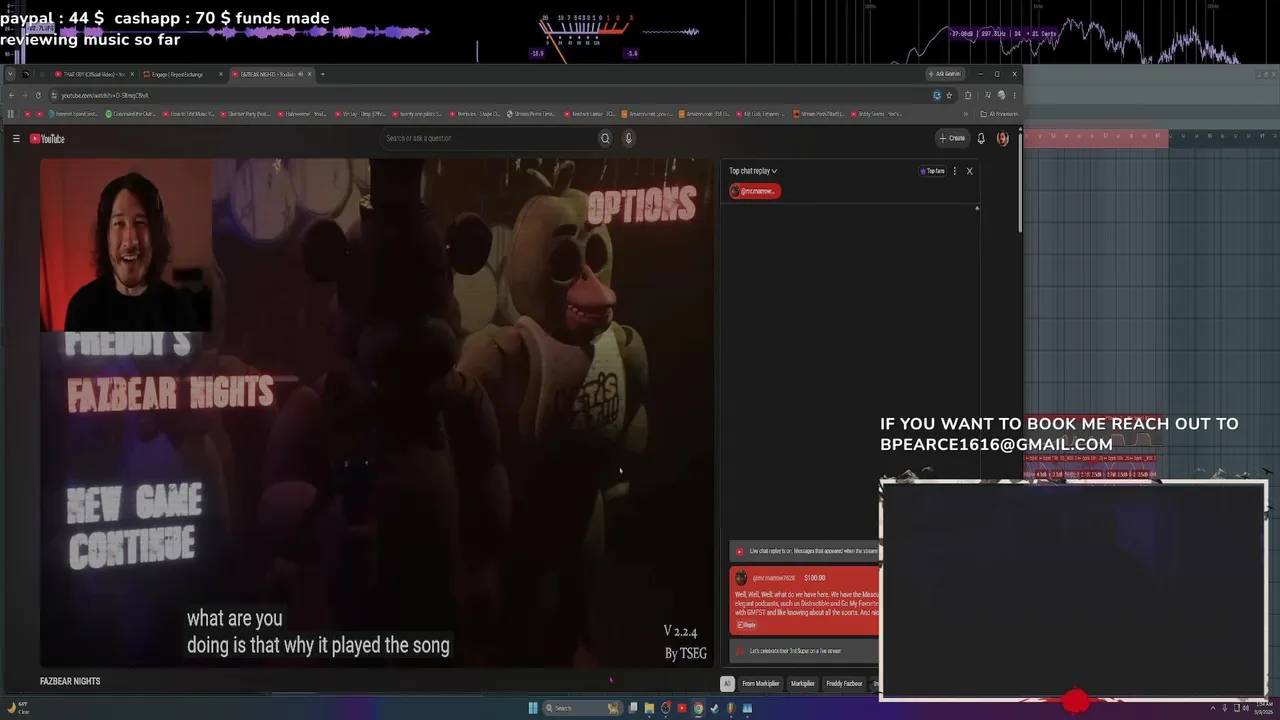Open the YouTube guide hamburger menu
Image resolution: width=1280 pixels, height=720 pixels.
click(x=16, y=139)
